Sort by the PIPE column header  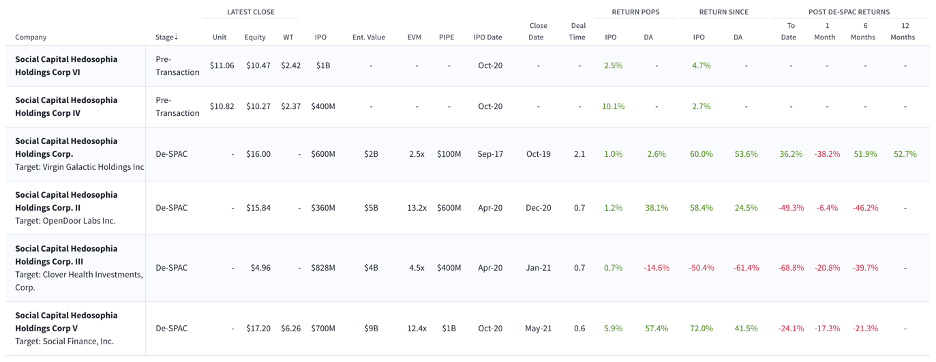pyautogui.click(x=449, y=37)
